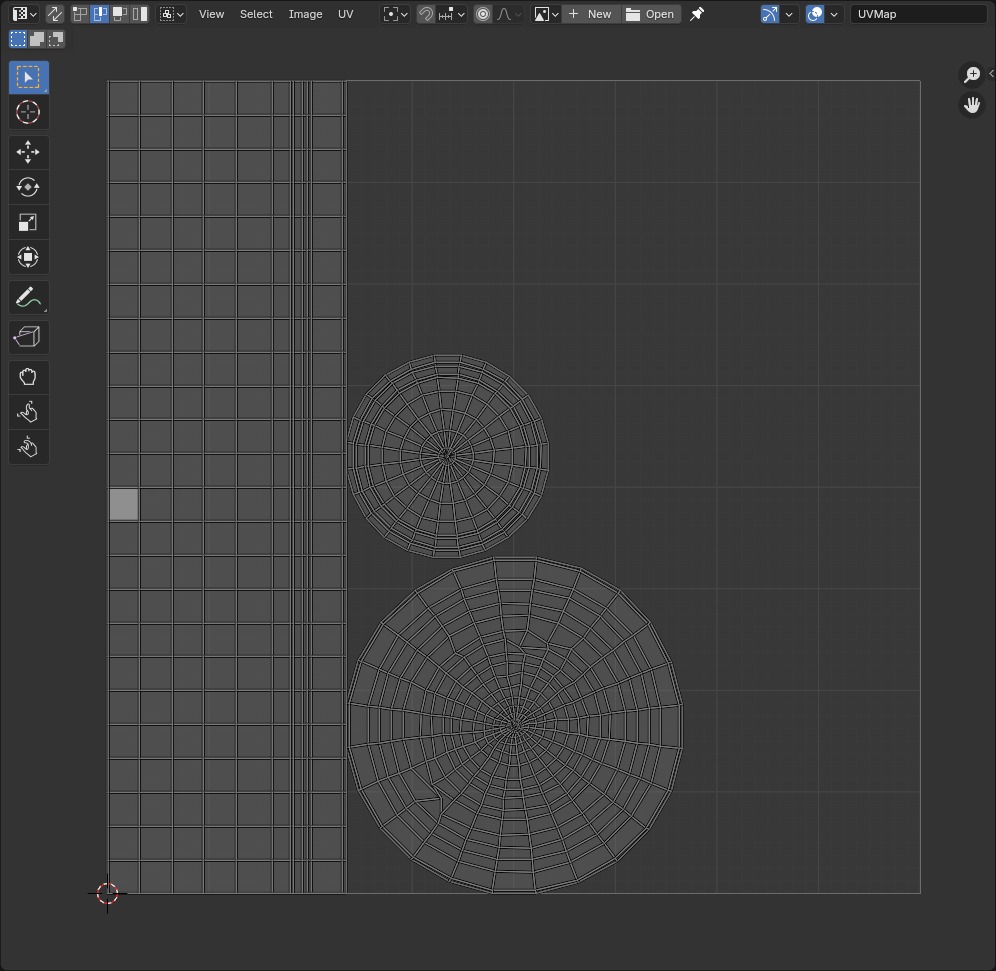Image resolution: width=996 pixels, height=971 pixels.
Task: Open gizmo options dropdown arrow
Action: point(789,14)
